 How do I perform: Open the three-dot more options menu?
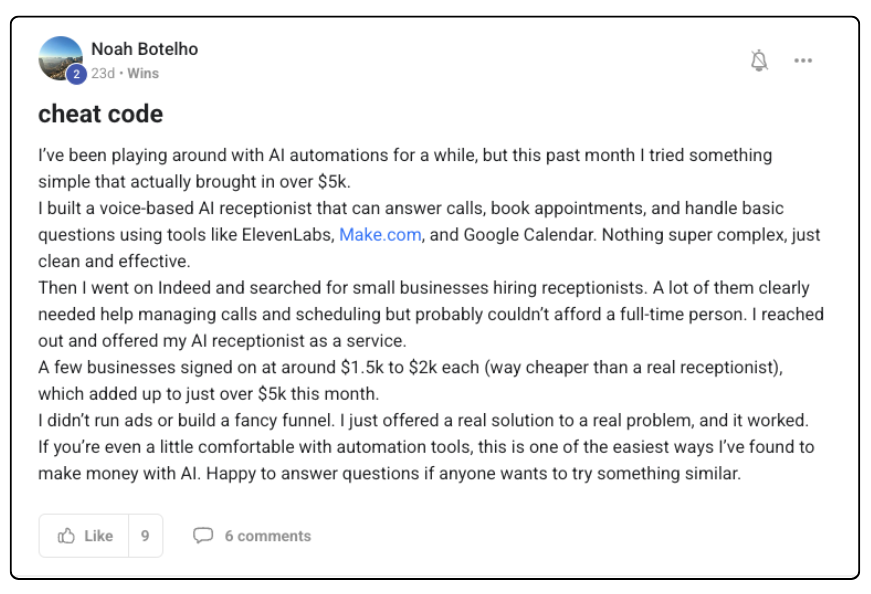pyautogui.click(x=803, y=61)
